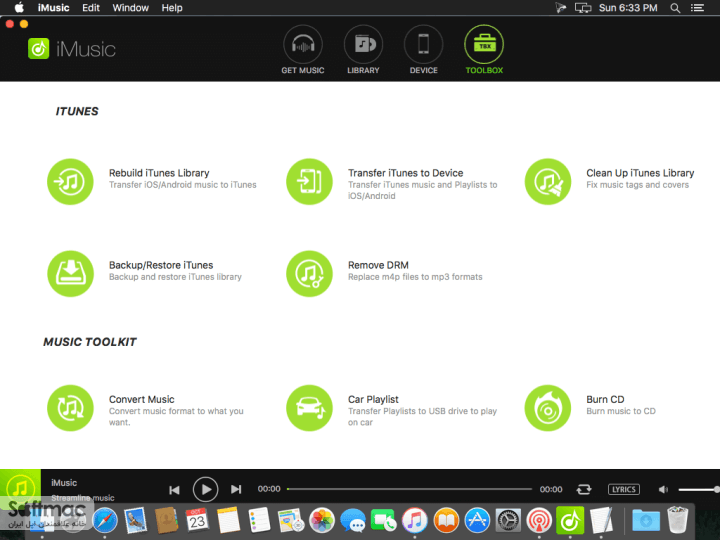Screen dimensions: 720x540
Task: Open the Apple menu
Action: pyautogui.click(x=19, y=7)
